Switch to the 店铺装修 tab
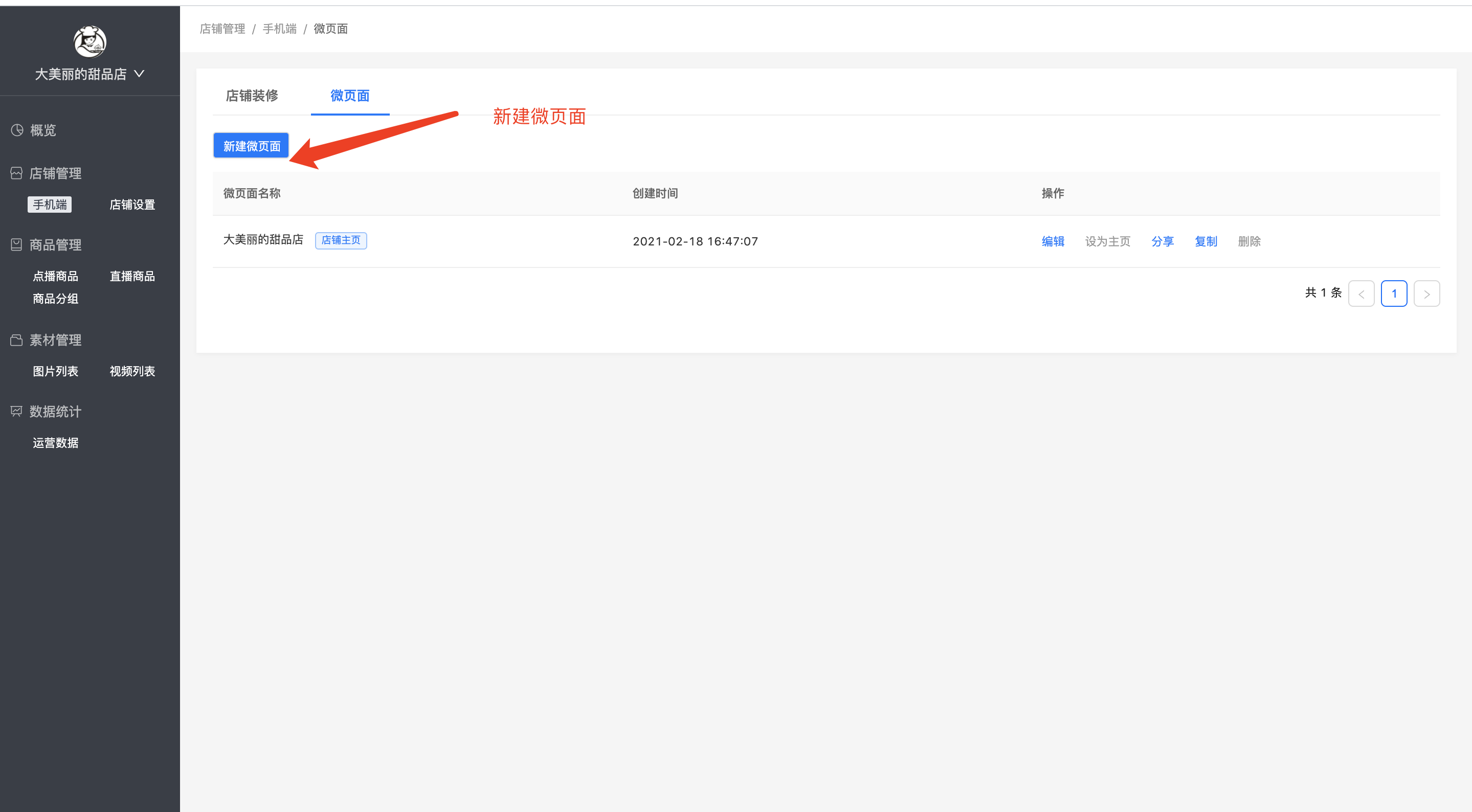Viewport: 1472px width, 812px height. point(252,96)
